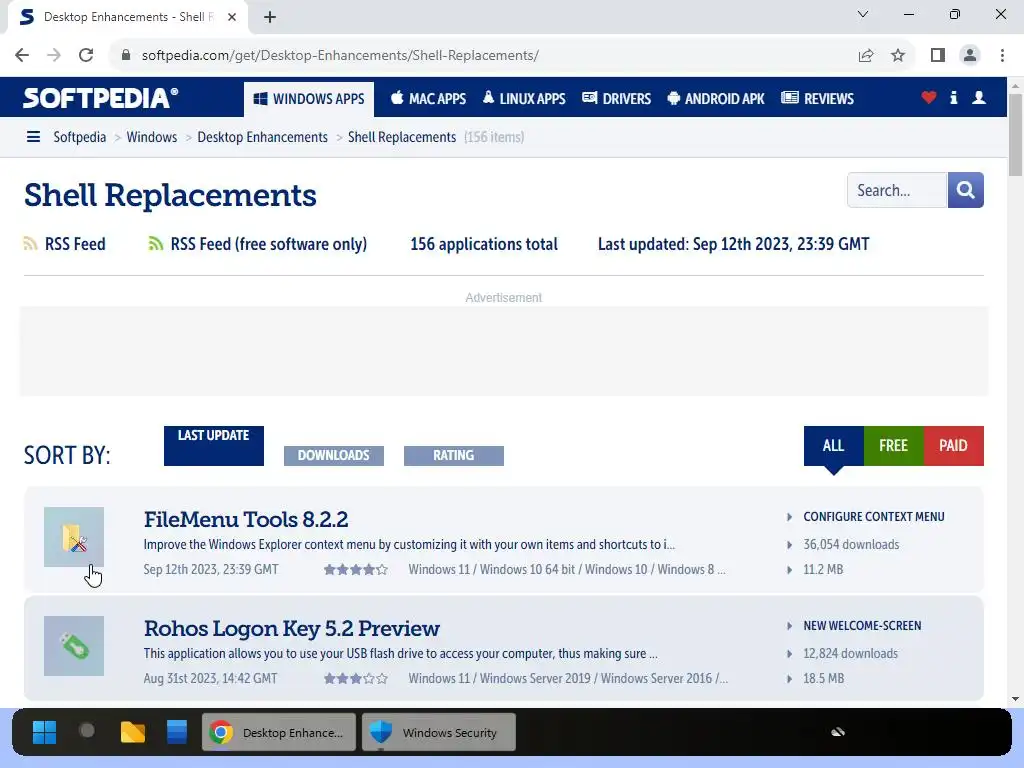Open the Rohos Logon Key thumbnail icon

coord(74,646)
